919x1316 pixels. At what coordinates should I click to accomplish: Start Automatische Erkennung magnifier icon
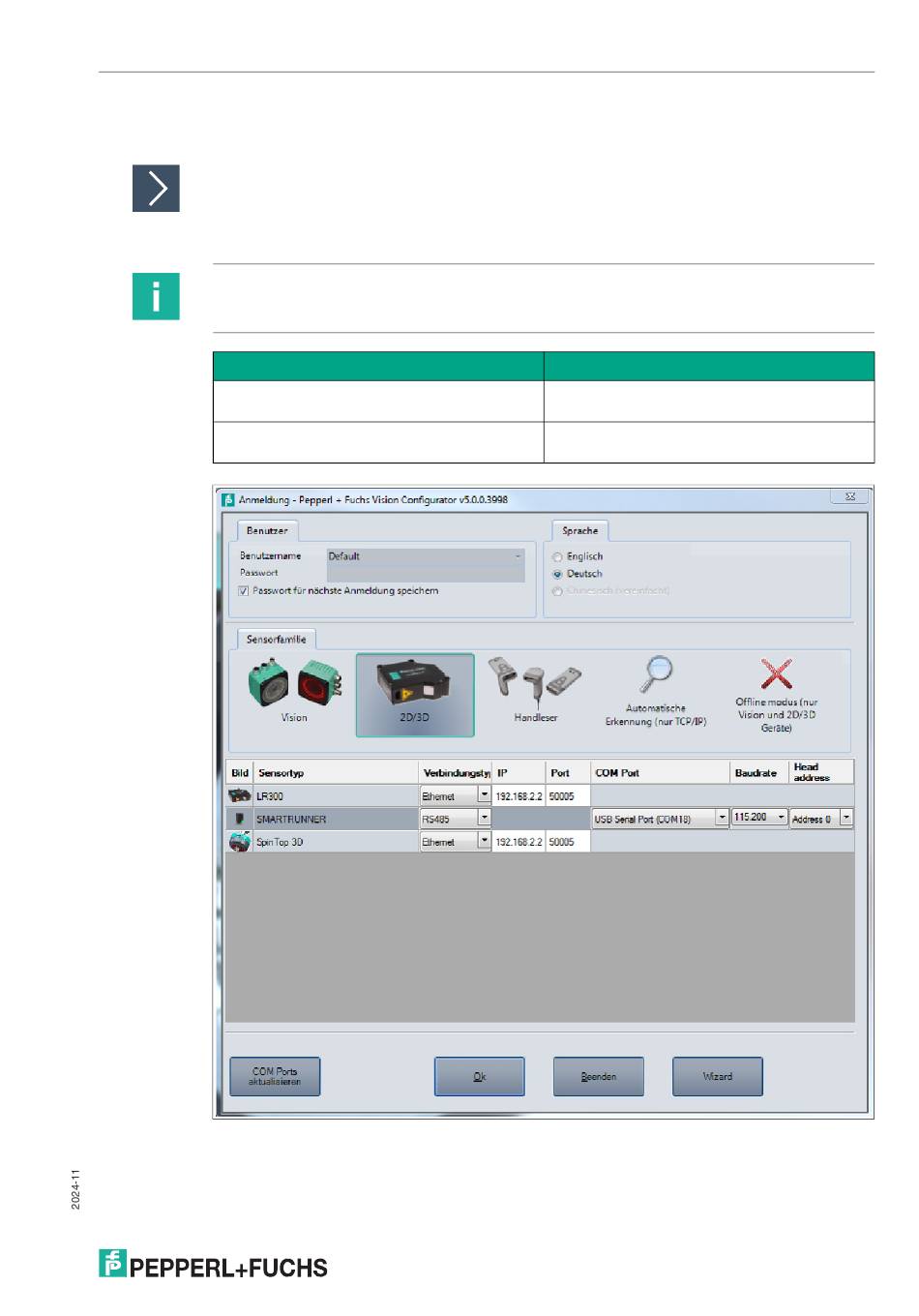[x=657, y=673]
